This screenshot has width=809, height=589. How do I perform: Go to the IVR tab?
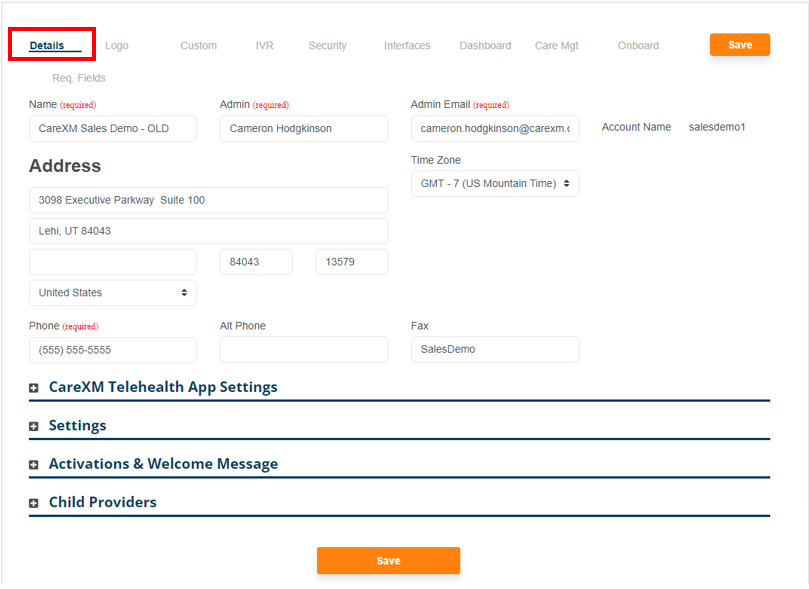tap(264, 46)
